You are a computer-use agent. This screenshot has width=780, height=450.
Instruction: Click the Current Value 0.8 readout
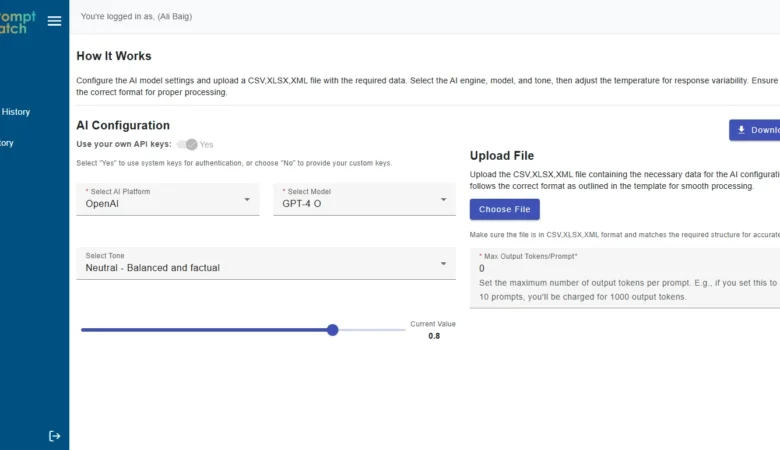(x=433, y=336)
